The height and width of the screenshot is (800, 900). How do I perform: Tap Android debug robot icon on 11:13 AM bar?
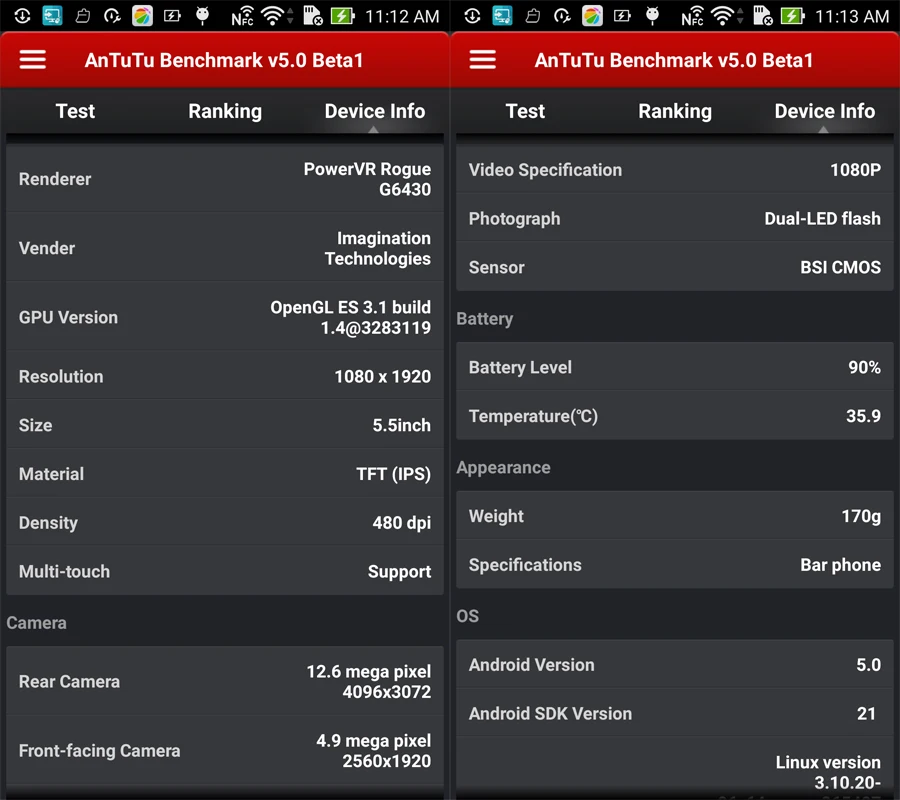(x=653, y=15)
